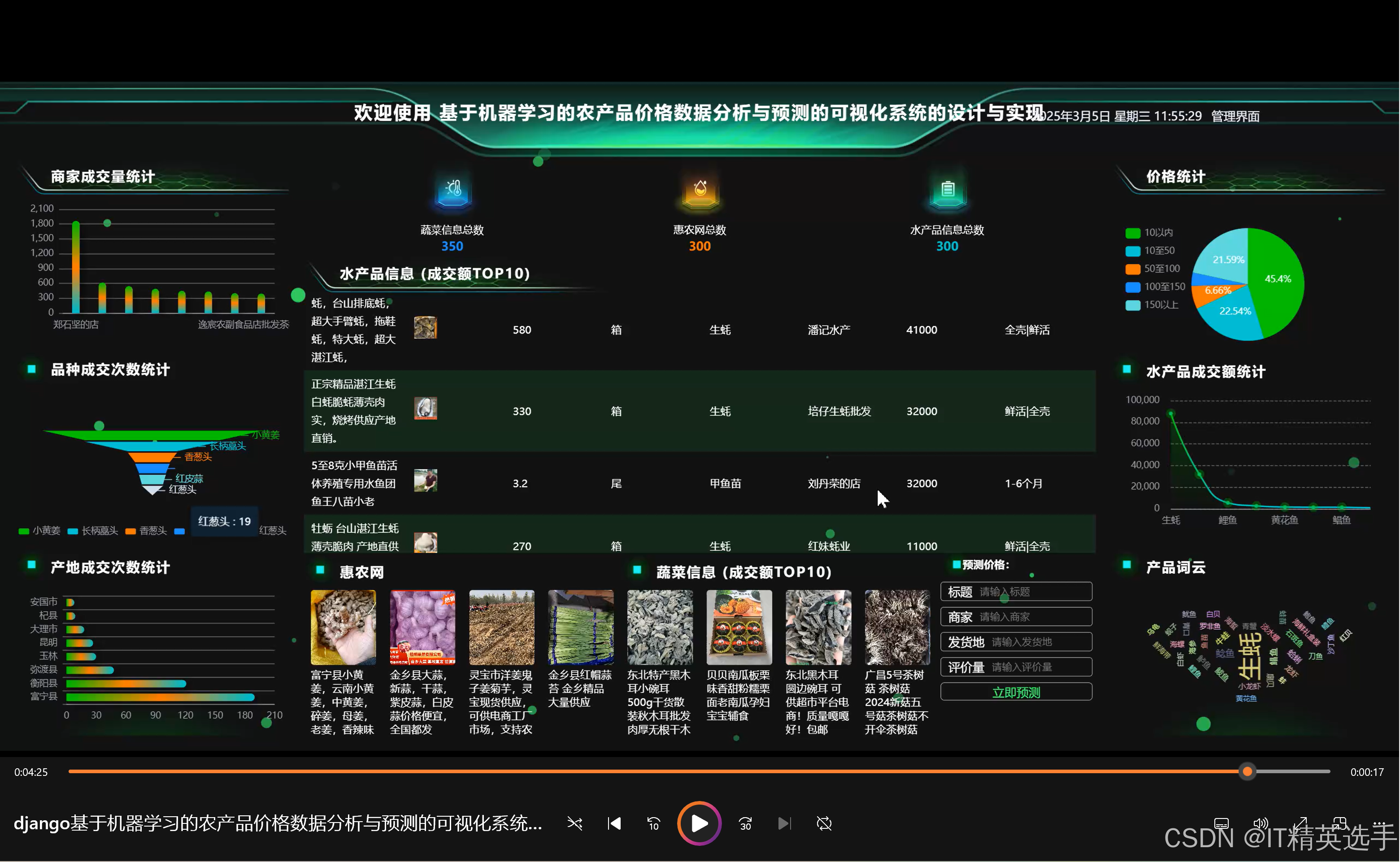
Task: Click the volume speaker icon
Action: click(1261, 823)
